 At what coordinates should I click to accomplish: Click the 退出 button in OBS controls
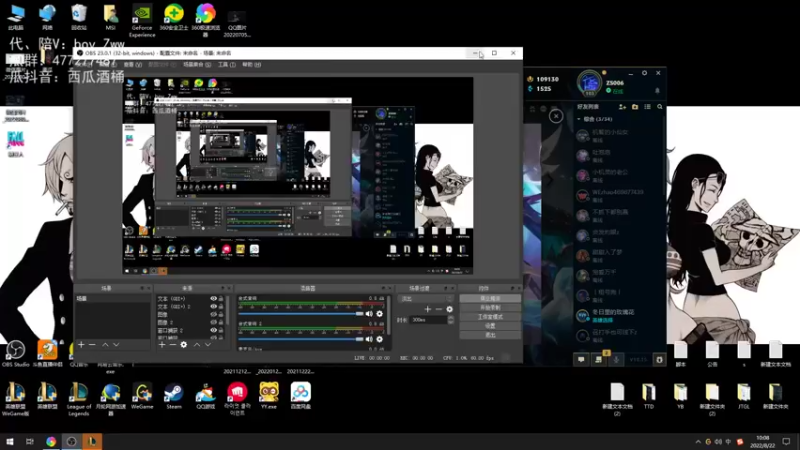(x=490, y=335)
